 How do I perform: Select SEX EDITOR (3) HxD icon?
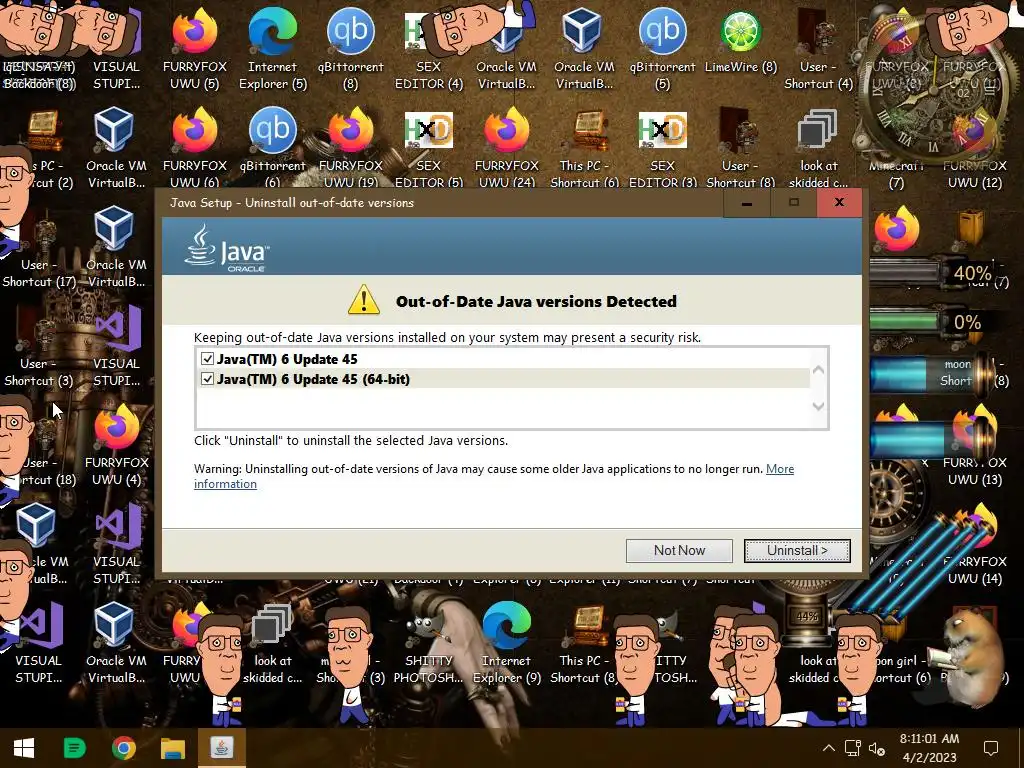662,148
